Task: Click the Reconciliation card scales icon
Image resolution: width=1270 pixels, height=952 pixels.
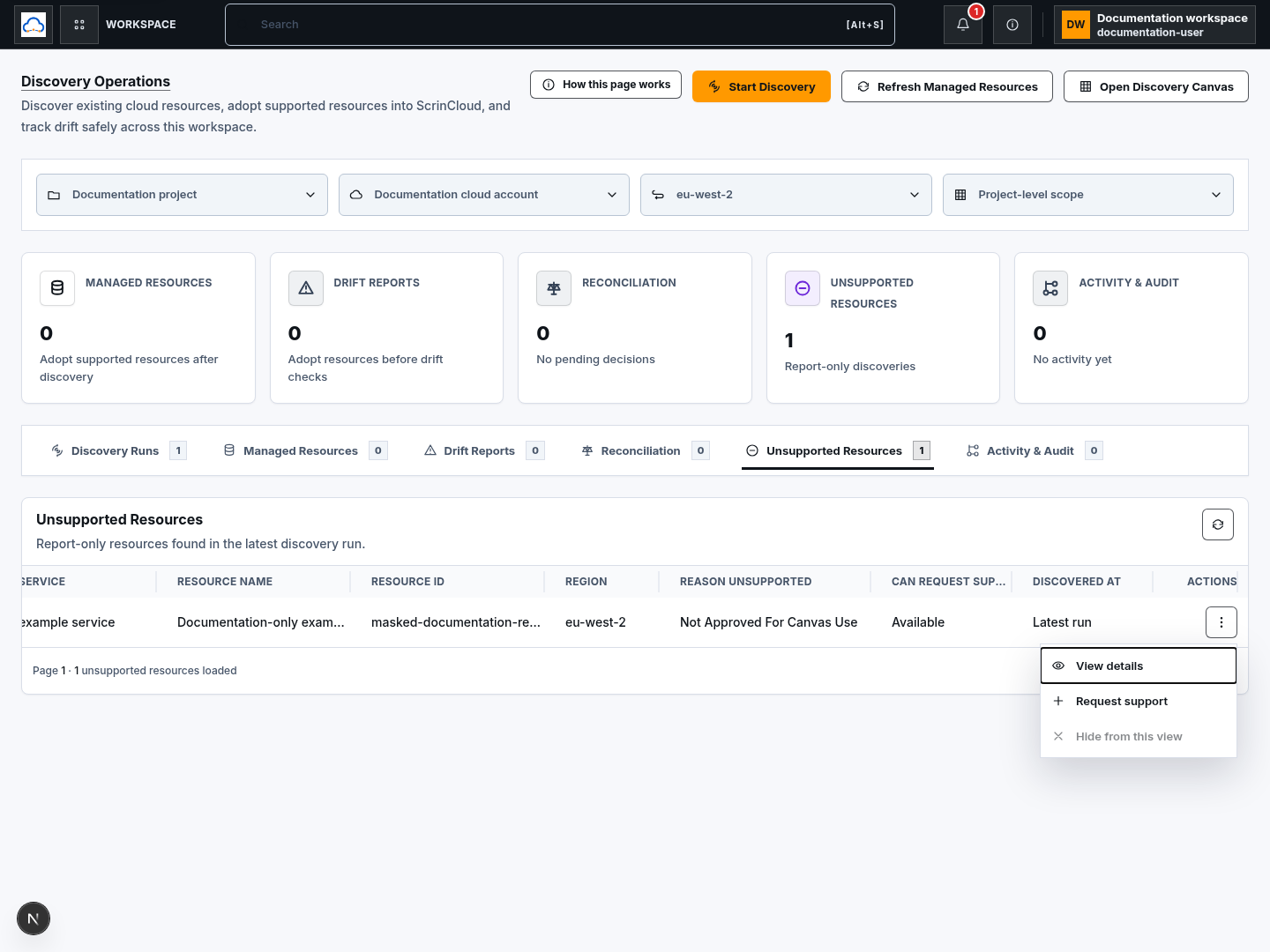Action: point(554,288)
